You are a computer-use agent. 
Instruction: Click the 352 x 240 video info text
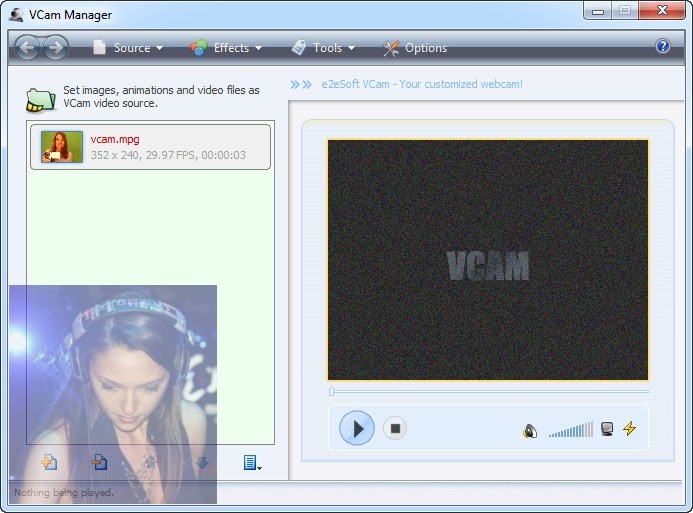coord(168,155)
